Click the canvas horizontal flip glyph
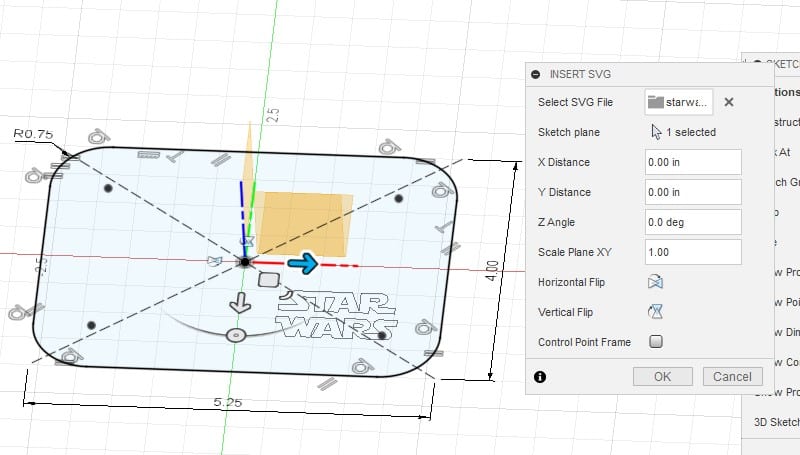The image size is (800, 455). coord(215,261)
